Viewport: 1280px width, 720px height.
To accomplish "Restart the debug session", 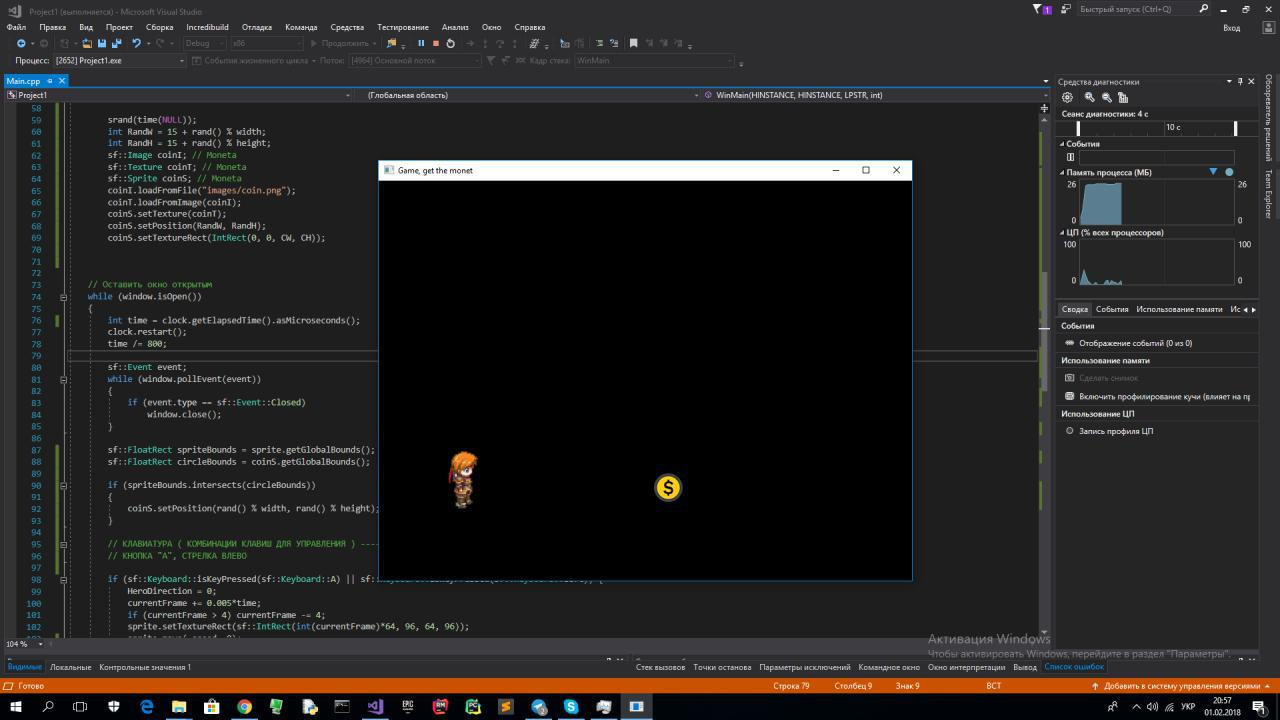I will coord(450,43).
